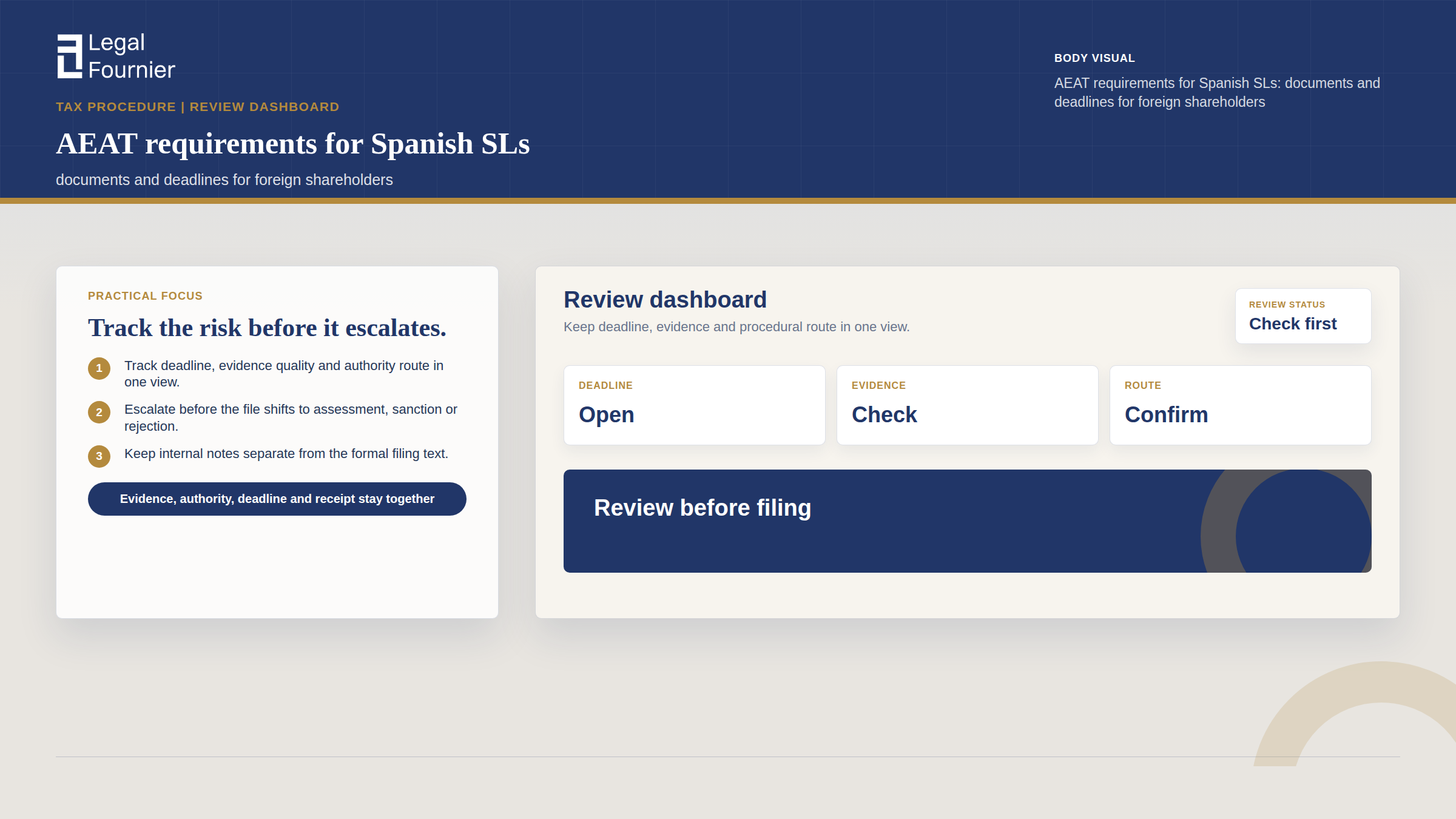Viewport: 1456px width, 819px height.
Task: Click 'Escalate before the file shifts to assessment' item
Action: click(291, 418)
